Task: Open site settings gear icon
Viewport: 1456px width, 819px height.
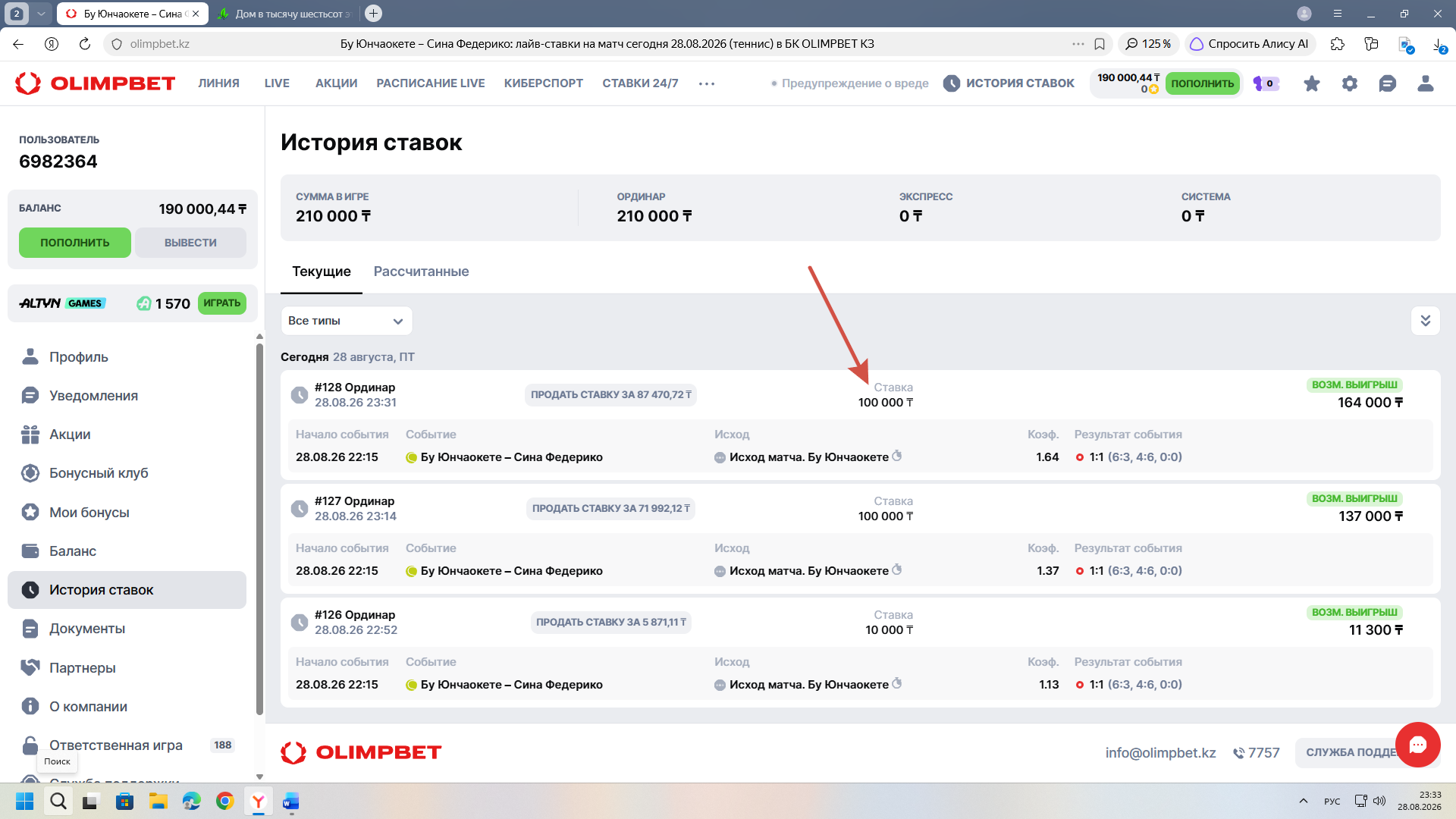Action: coord(1350,83)
